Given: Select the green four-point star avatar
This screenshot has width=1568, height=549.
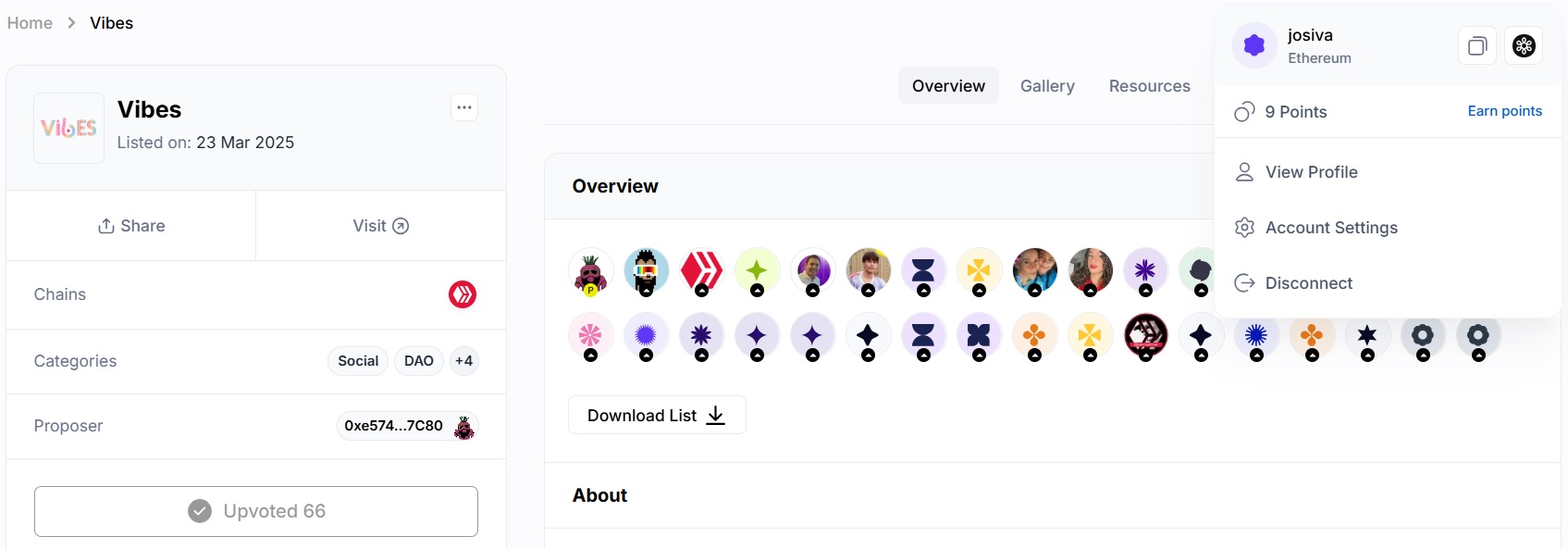Looking at the screenshot, I should point(757,271).
